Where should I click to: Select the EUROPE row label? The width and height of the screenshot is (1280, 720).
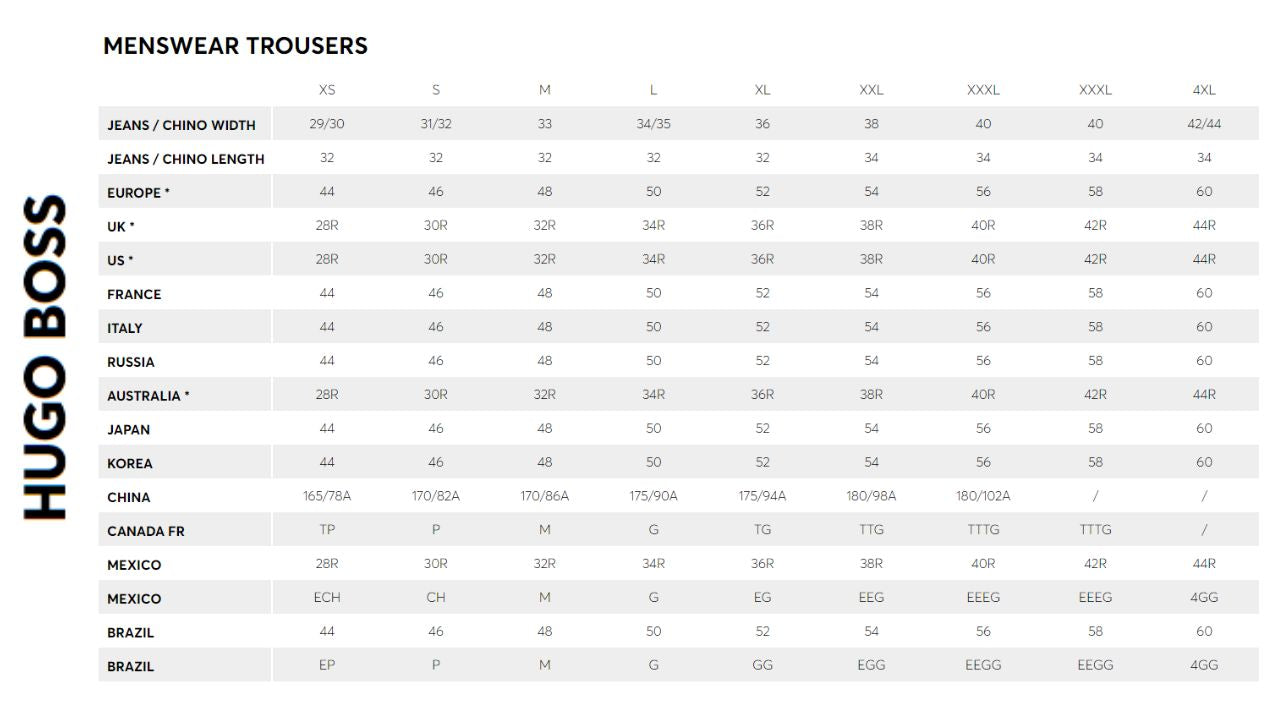click(x=138, y=193)
